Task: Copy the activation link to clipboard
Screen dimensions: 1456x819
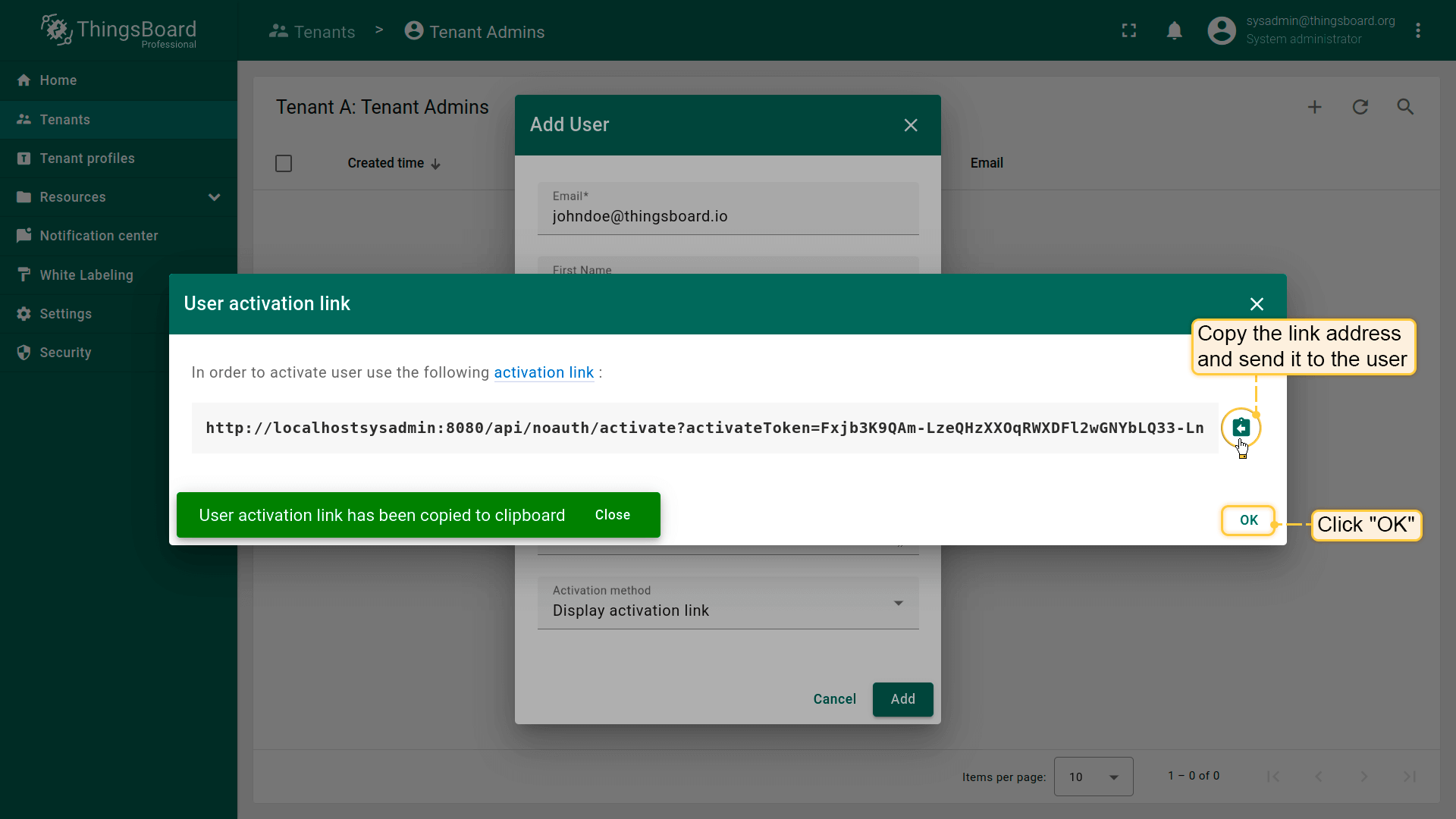Action: coord(1241,428)
